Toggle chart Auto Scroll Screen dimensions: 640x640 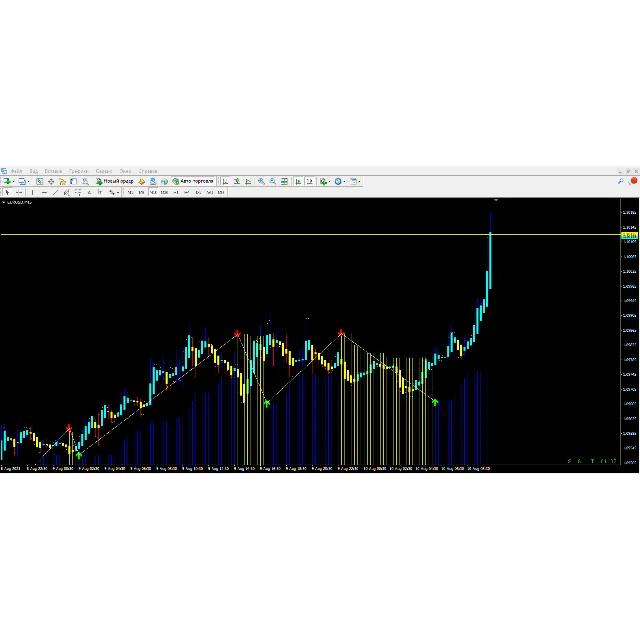(x=298, y=181)
